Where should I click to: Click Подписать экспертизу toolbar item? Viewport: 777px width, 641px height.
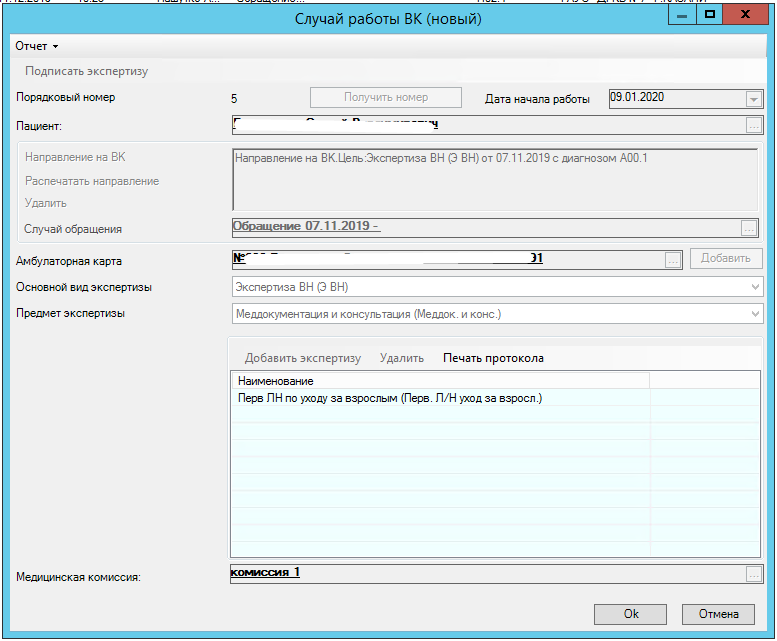(87, 72)
